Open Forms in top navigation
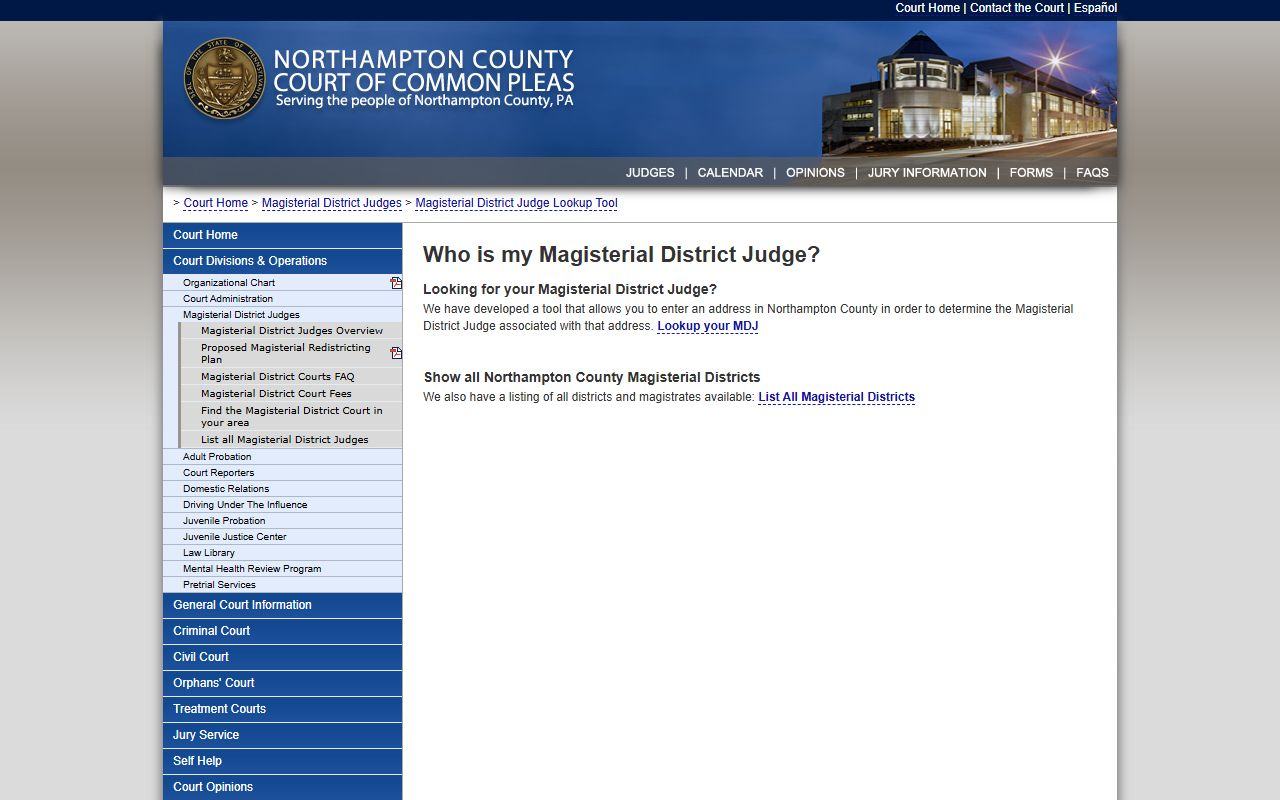Viewport: 1280px width, 800px height. [x=1031, y=173]
